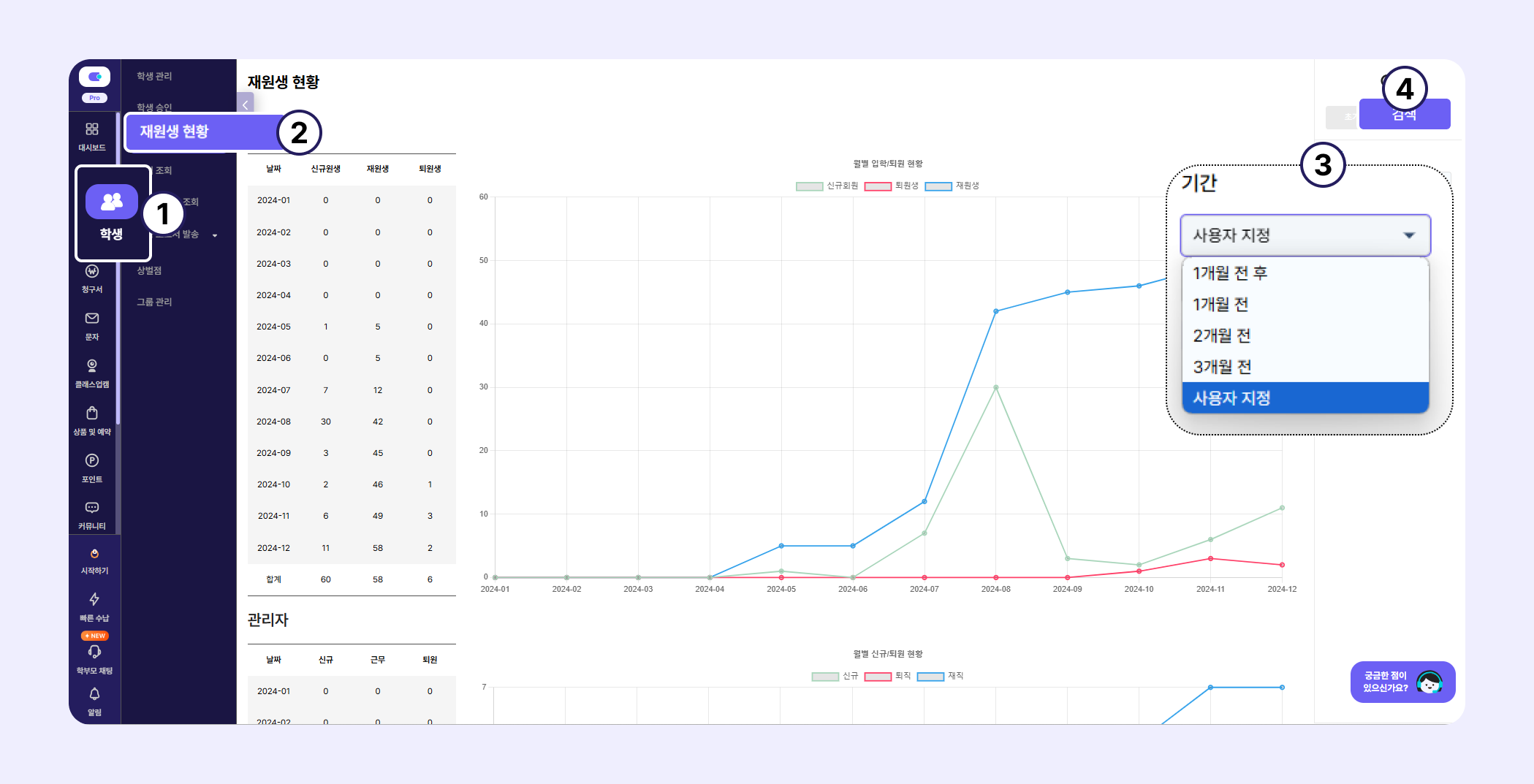1534x784 pixels.
Task: Click the 관리자 section heading
Action: click(268, 620)
